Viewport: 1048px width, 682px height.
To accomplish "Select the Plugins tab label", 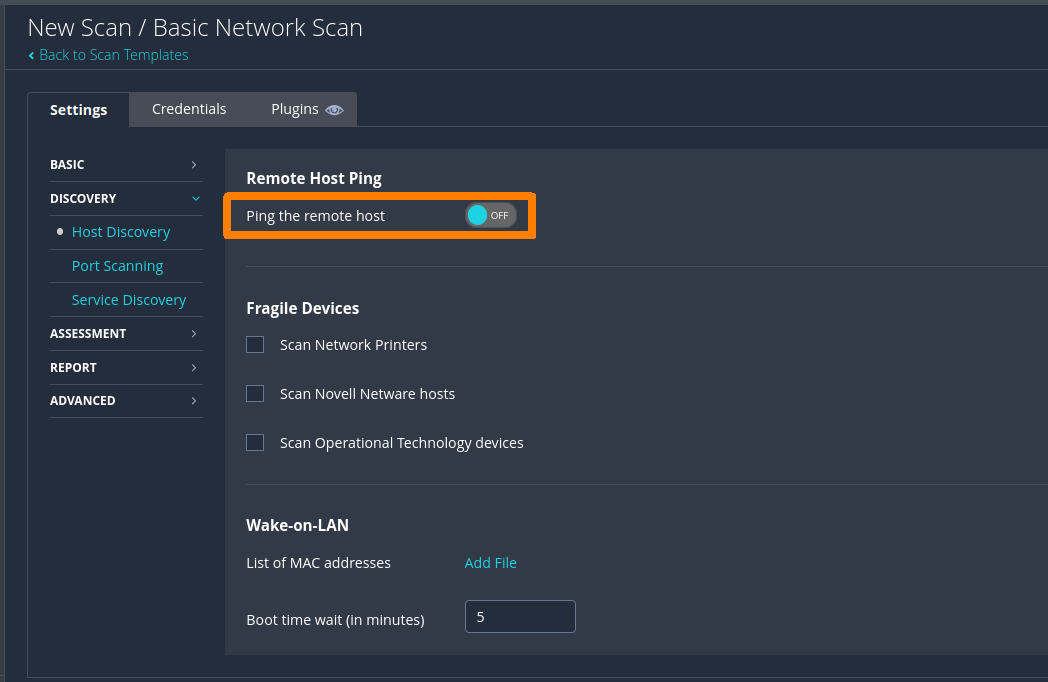I will 294,109.
